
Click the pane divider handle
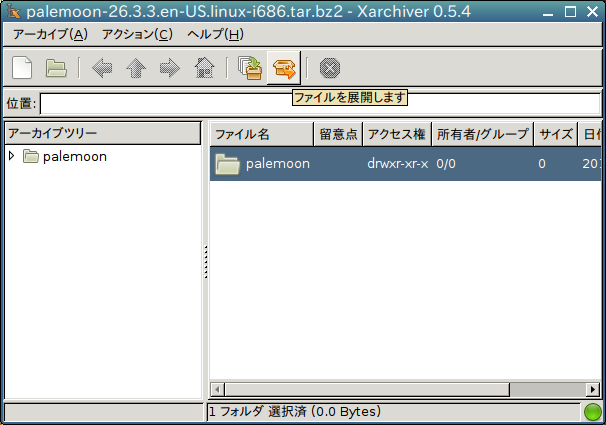(206, 262)
